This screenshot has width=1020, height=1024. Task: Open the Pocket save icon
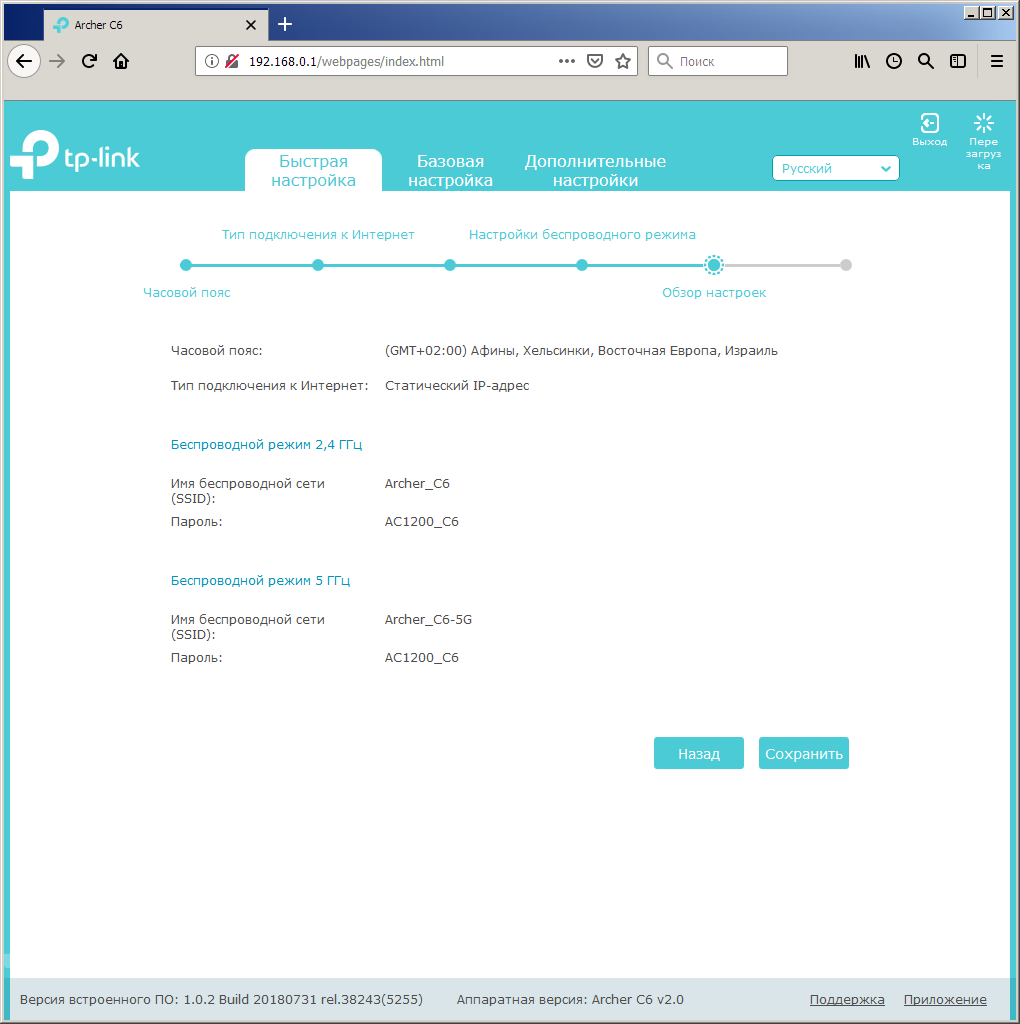[x=595, y=61]
